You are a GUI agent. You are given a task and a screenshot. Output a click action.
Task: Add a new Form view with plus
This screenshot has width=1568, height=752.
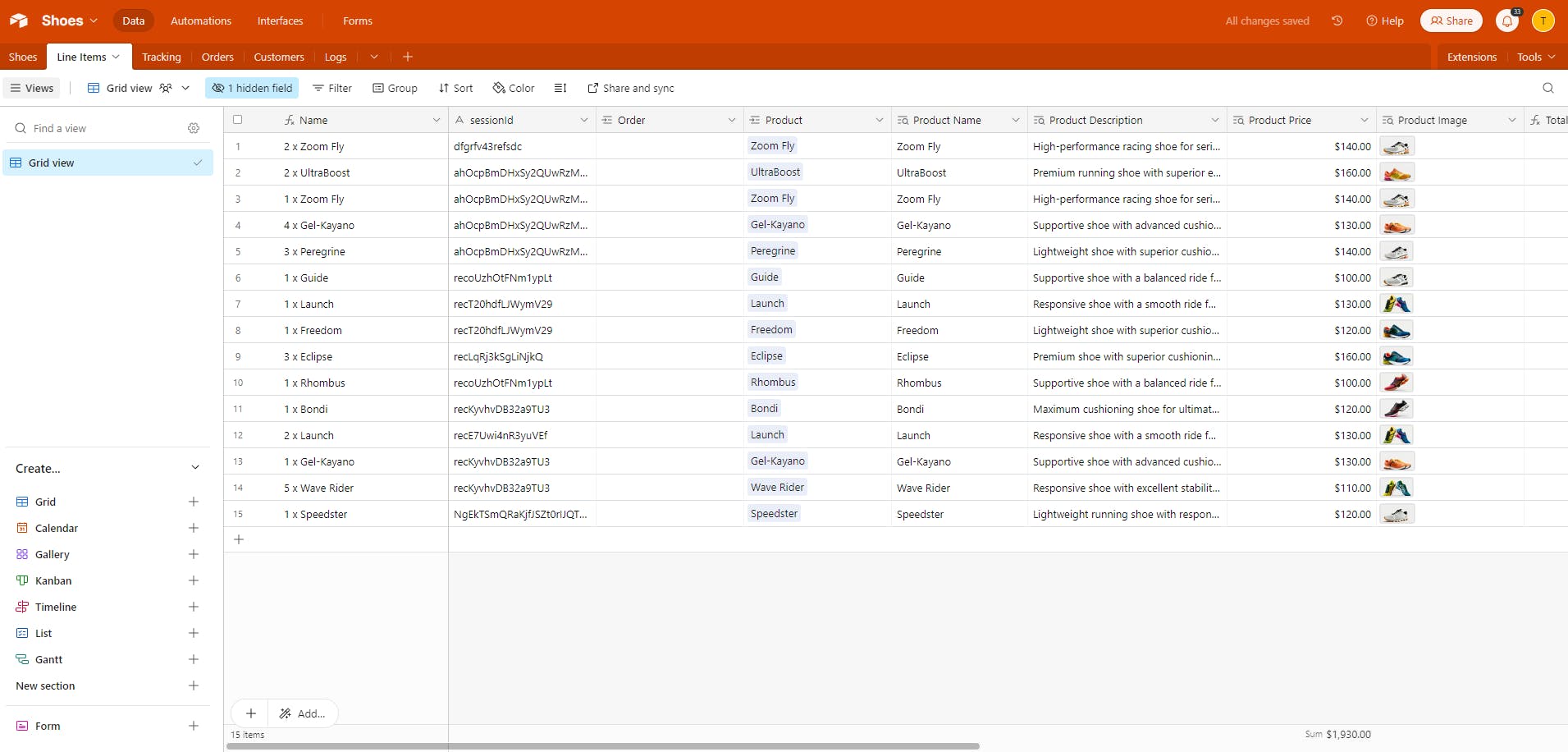click(x=194, y=726)
